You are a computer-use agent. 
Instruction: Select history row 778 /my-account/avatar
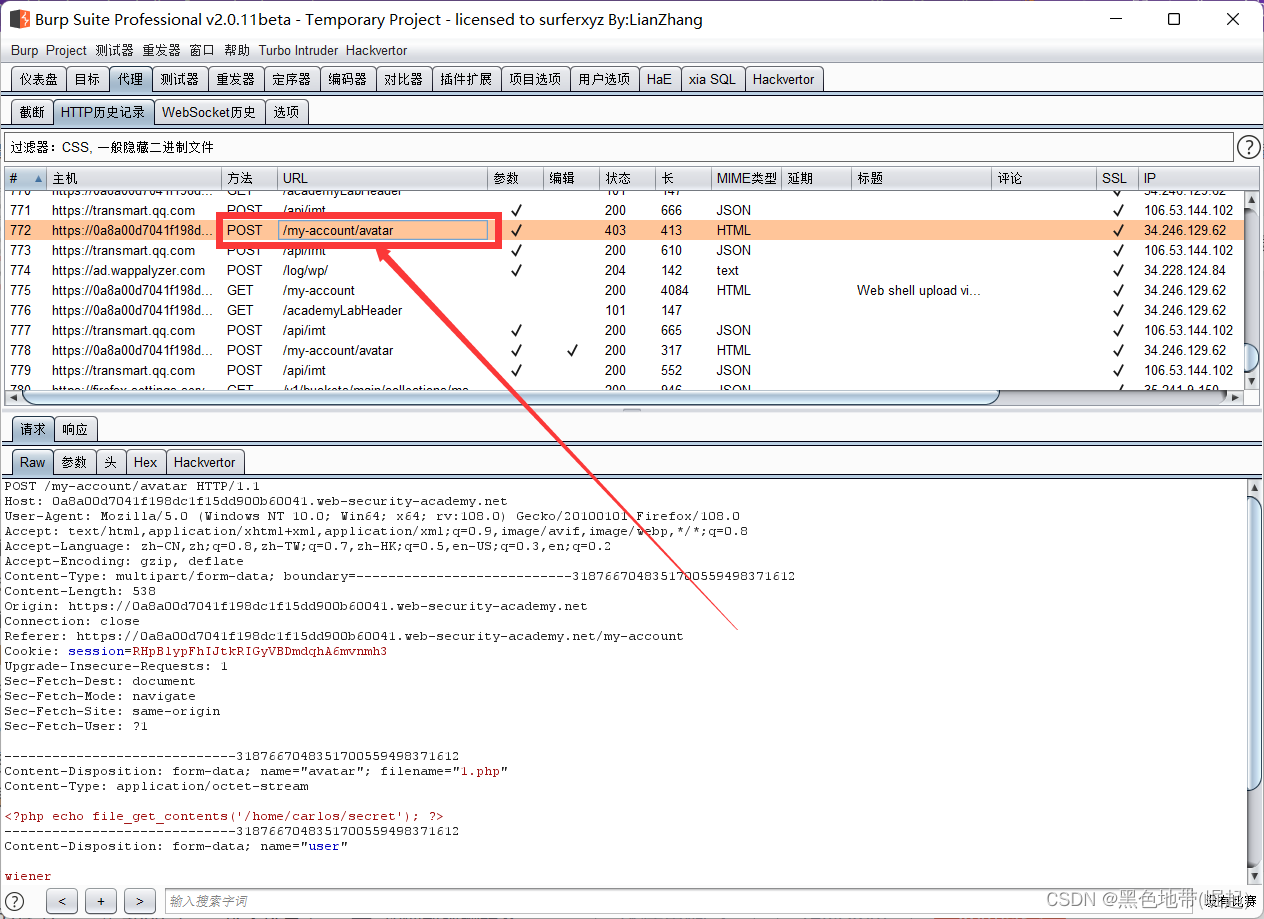624,350
